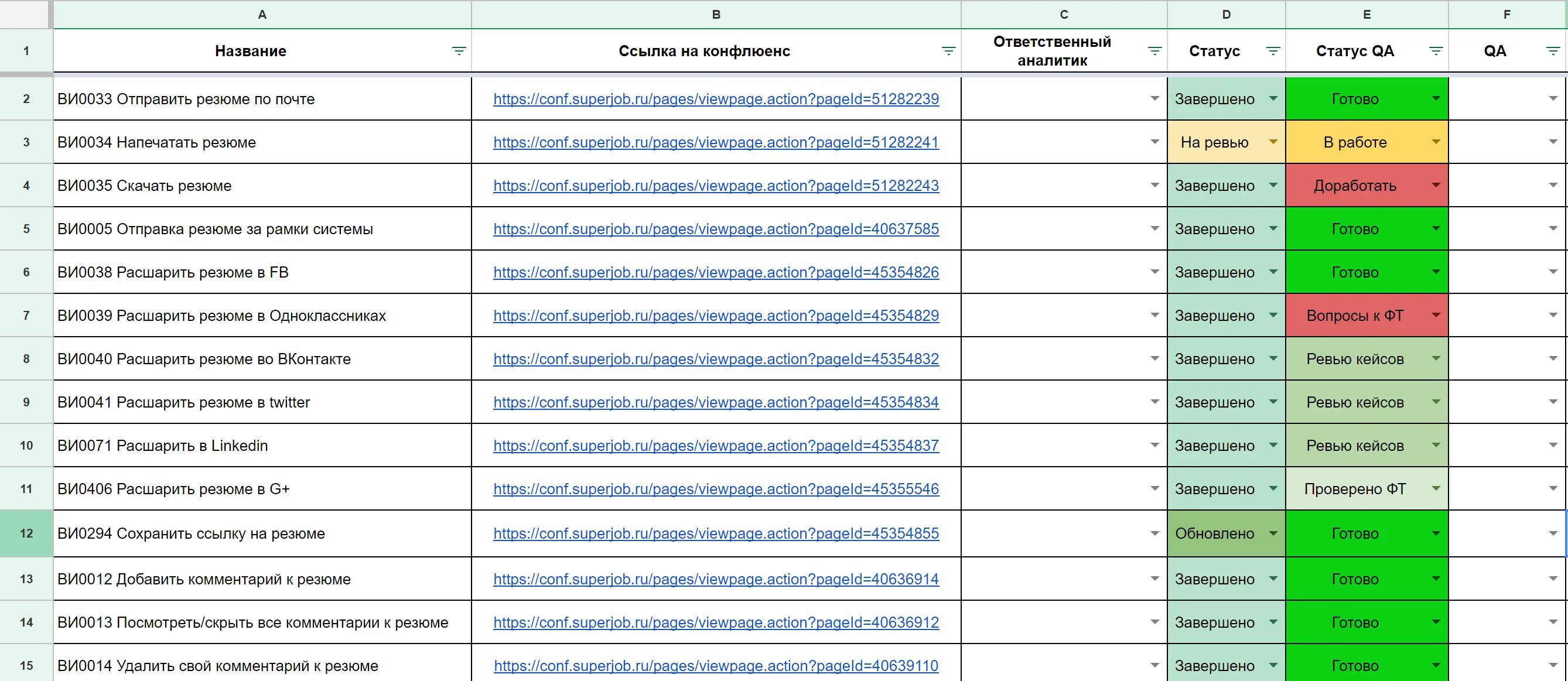Open filter icon in Статус QA header

click(x=1436, y=51)
